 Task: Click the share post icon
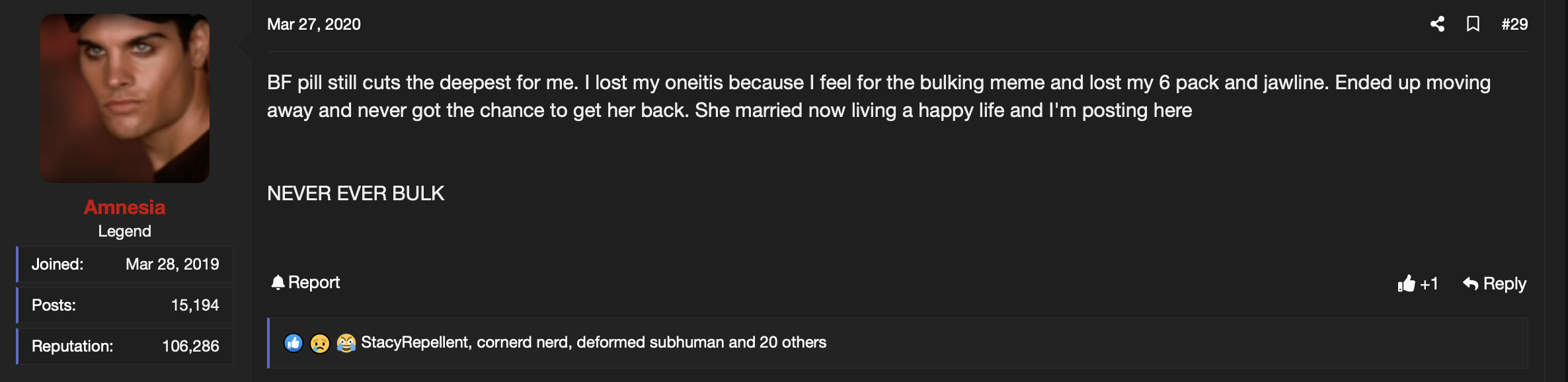tap(1437, 24)
